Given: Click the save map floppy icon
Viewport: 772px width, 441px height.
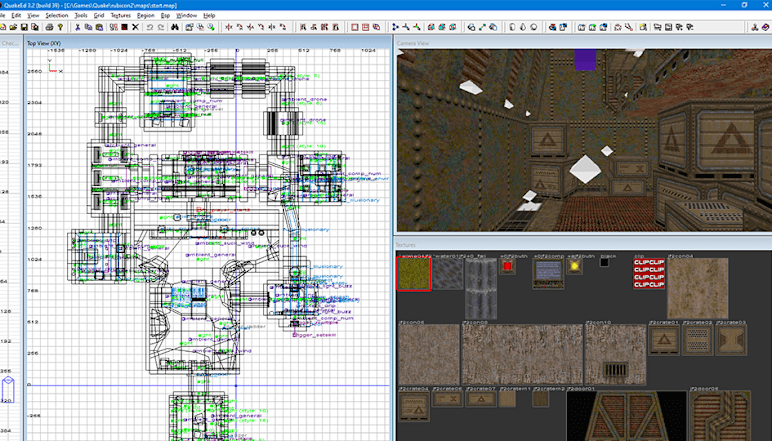Looking at the screenshot, I should click(24, 27).
